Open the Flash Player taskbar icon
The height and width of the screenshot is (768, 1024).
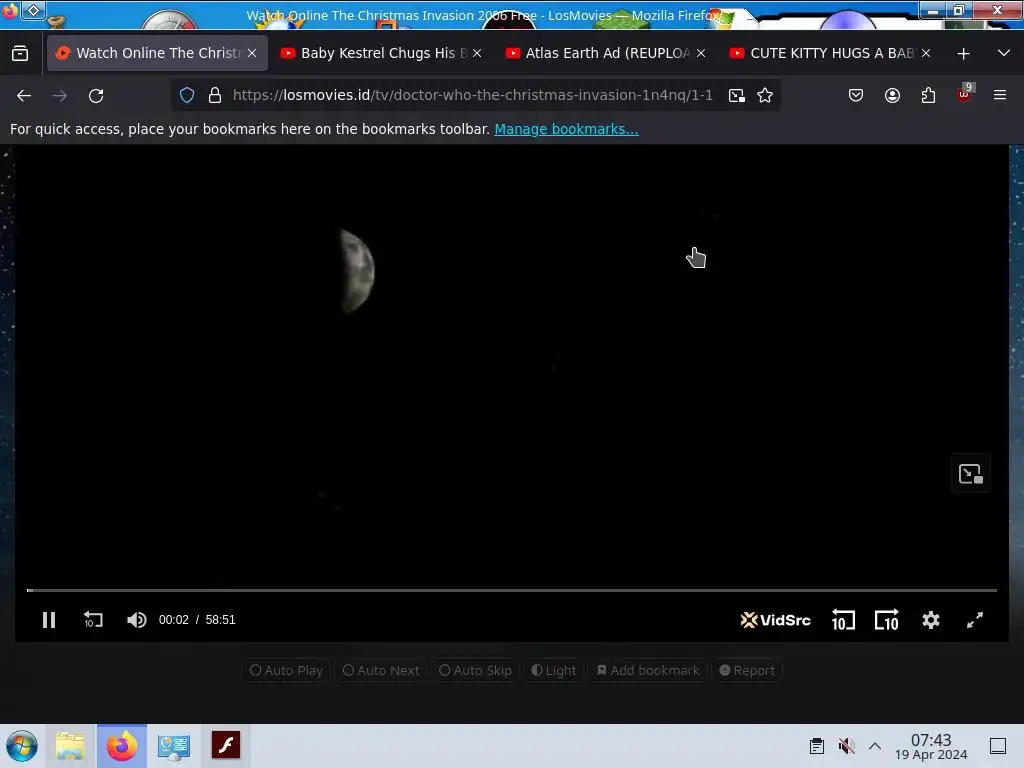click(x=226, y=745)
